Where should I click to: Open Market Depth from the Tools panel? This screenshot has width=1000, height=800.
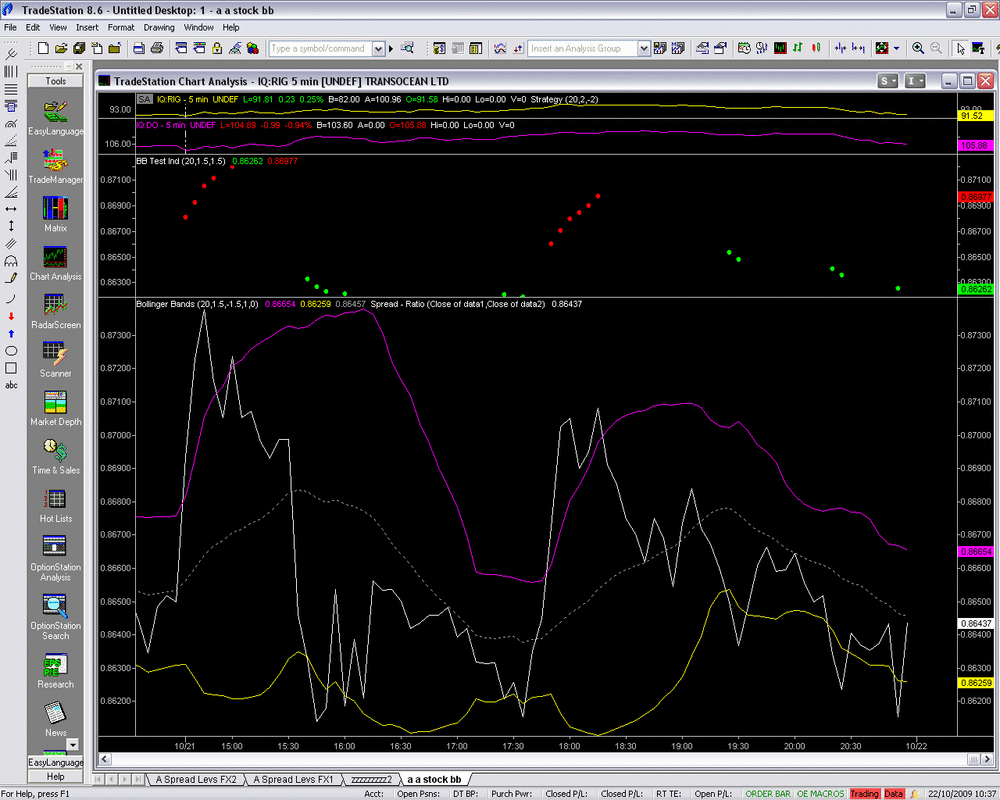click(x=55, y=408)
